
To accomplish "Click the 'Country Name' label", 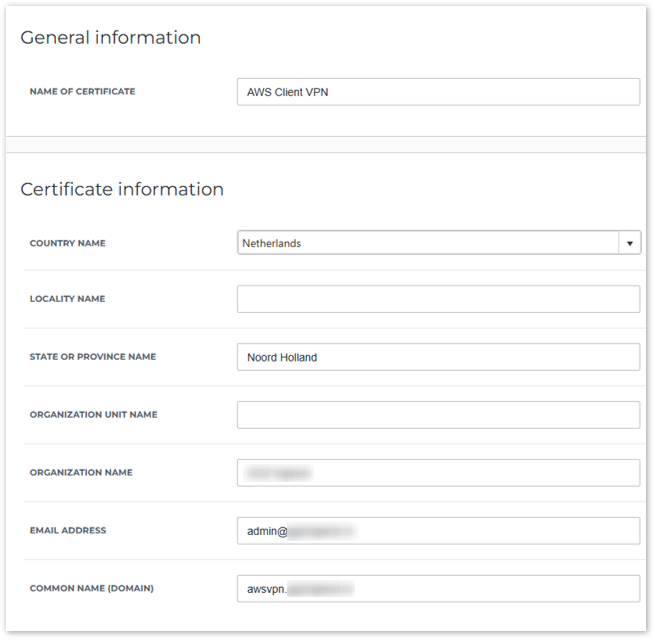I will coord(67,243).
